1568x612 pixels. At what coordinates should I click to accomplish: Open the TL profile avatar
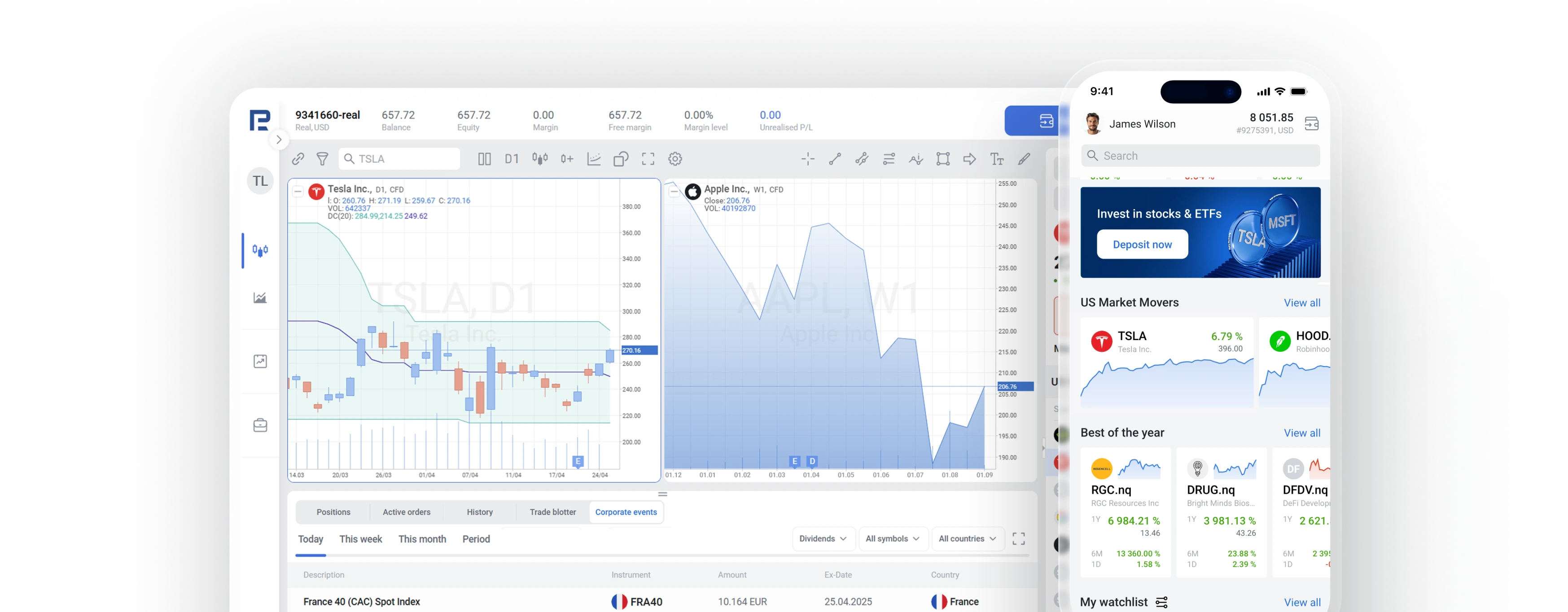point(260,181)
